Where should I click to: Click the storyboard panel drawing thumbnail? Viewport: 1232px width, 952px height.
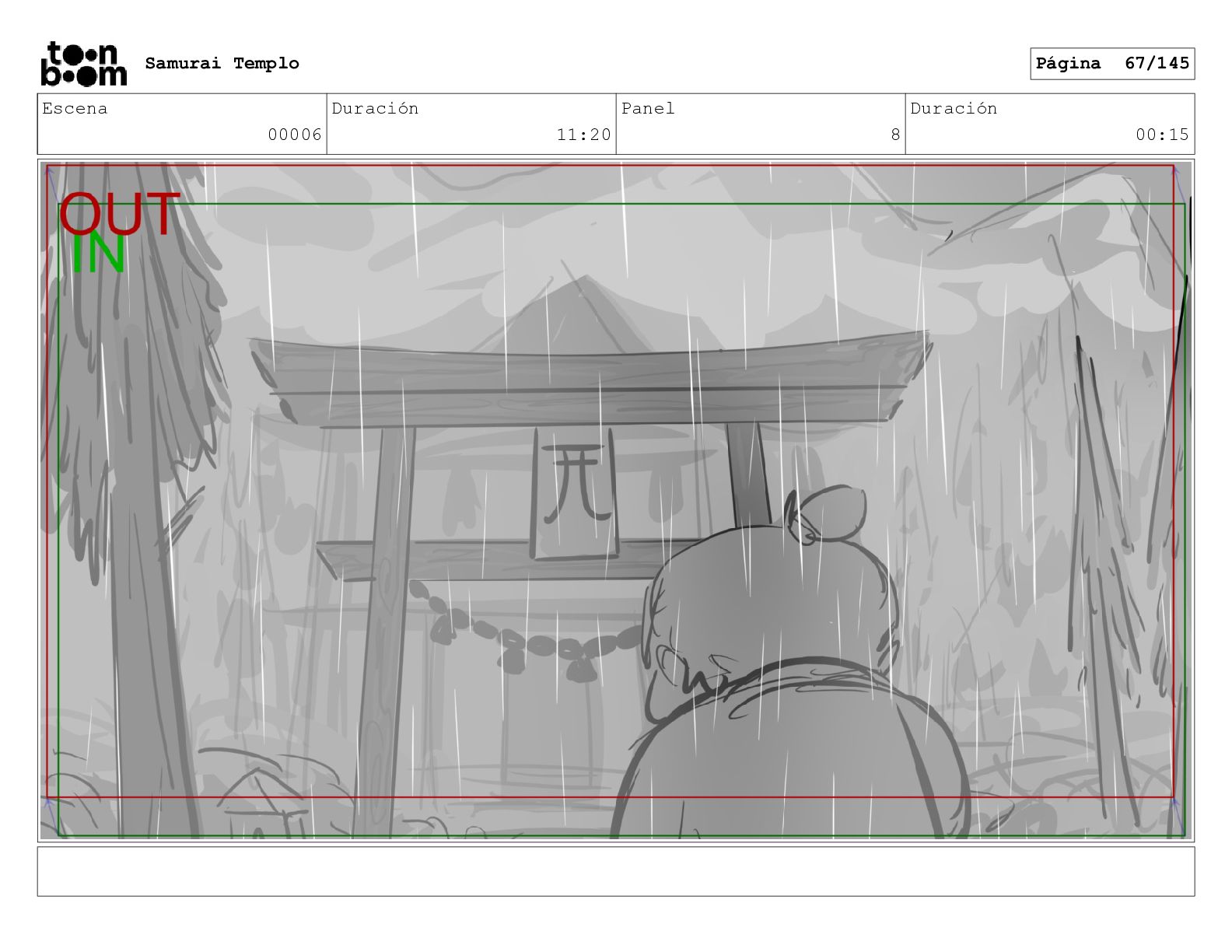pos(616,500)
